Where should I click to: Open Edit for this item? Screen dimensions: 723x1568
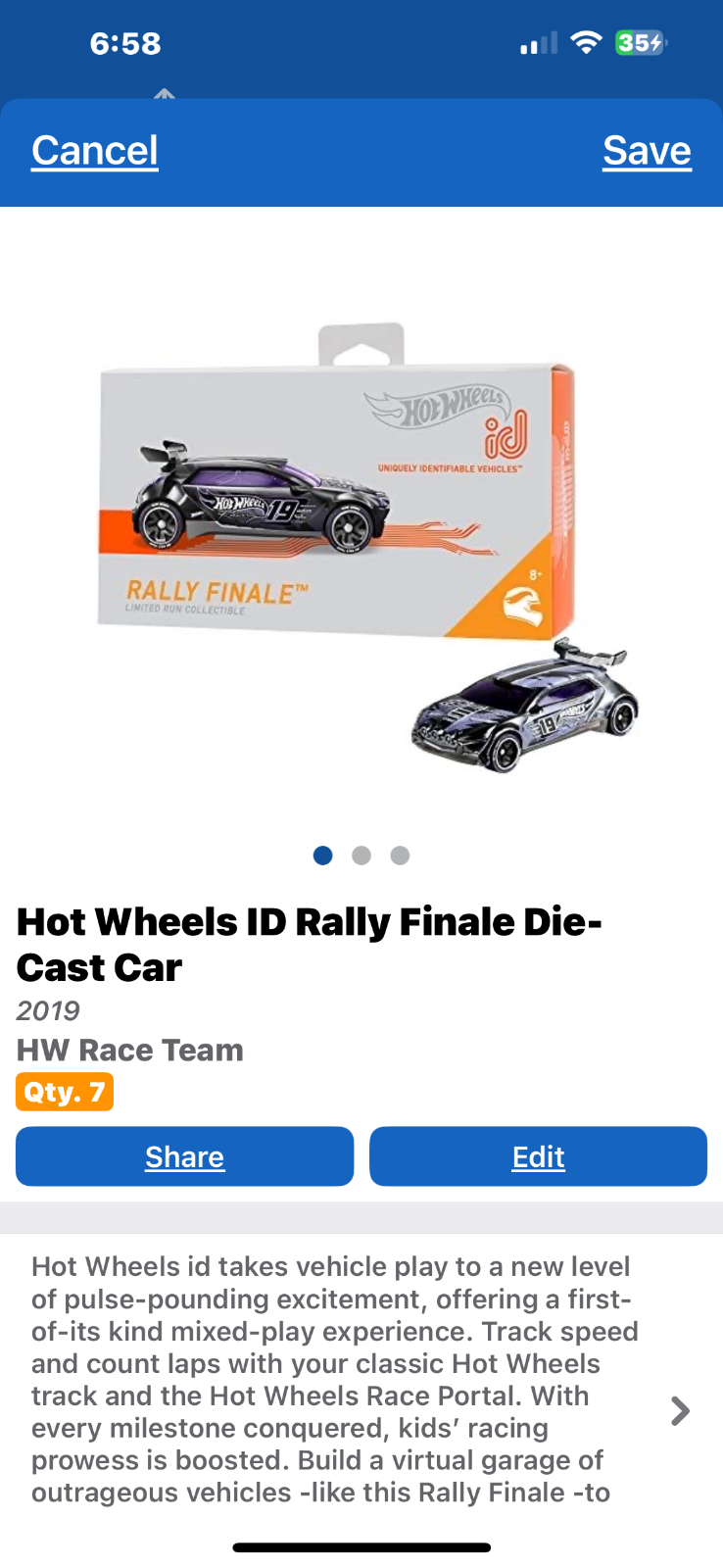point(538,1156)
